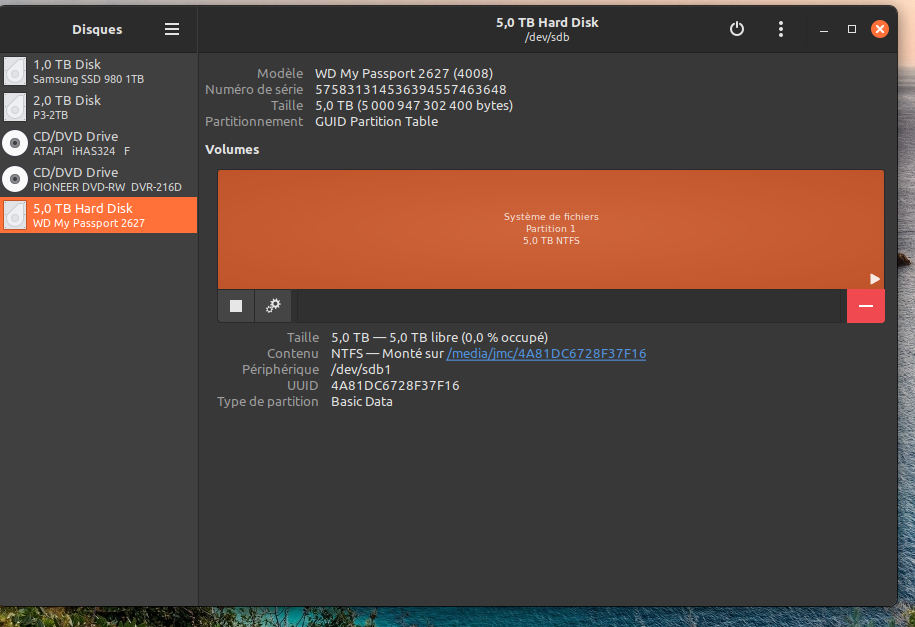
Task: Select the 1,0 TB Disk Samsung SSD
Action: [x=99, y=71]
